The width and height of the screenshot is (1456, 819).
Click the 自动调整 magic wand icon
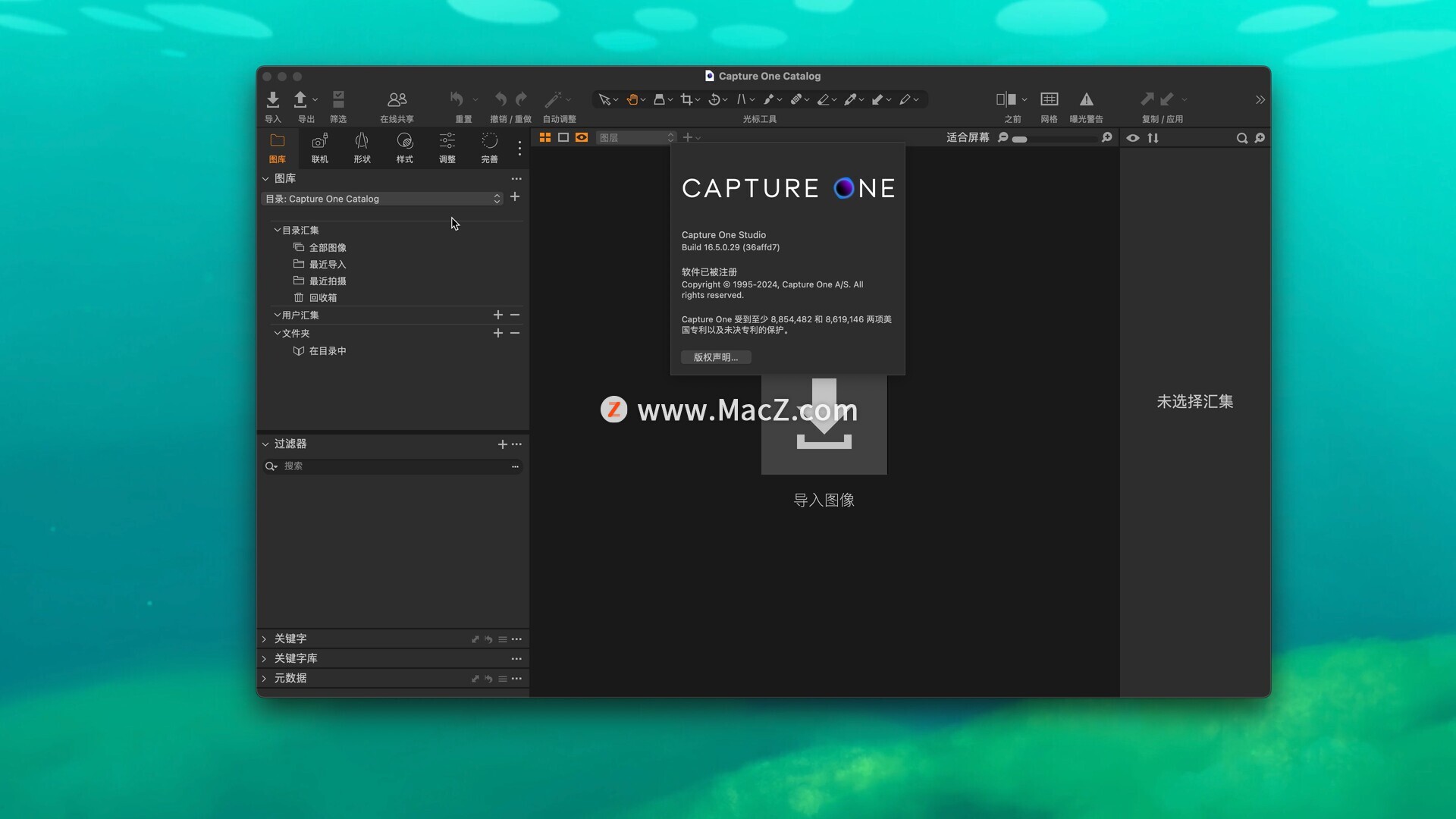pos(553,99)
